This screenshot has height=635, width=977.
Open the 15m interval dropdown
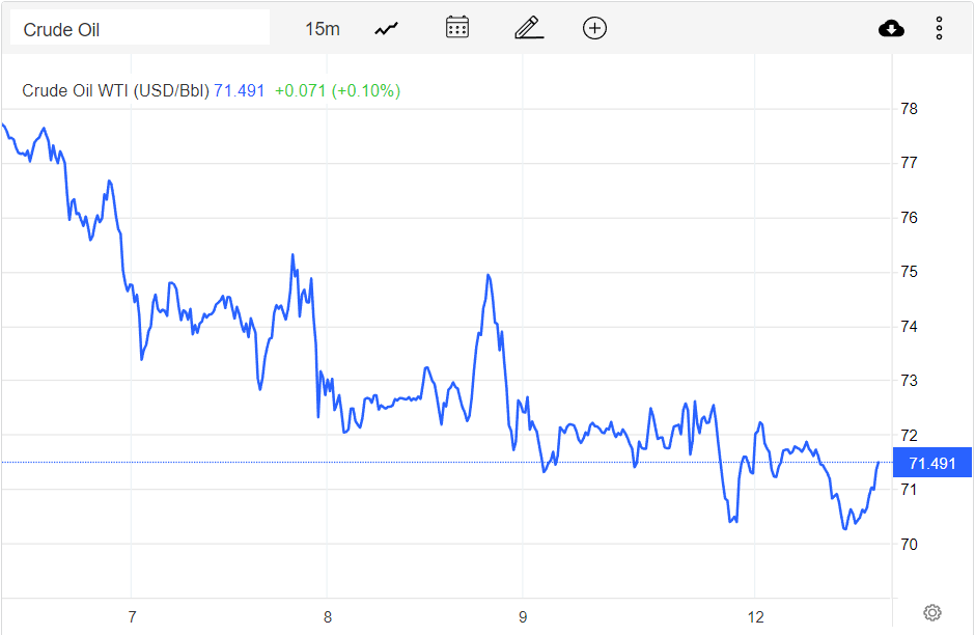pyautogui.click(x=322, y=29)
